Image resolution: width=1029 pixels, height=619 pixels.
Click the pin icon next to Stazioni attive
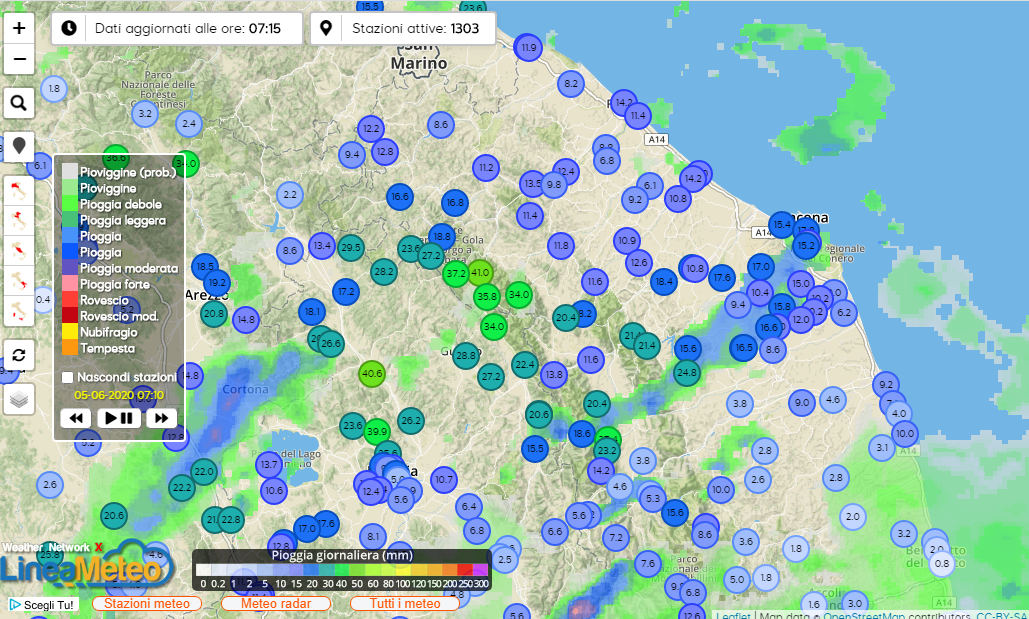(325, 28)
